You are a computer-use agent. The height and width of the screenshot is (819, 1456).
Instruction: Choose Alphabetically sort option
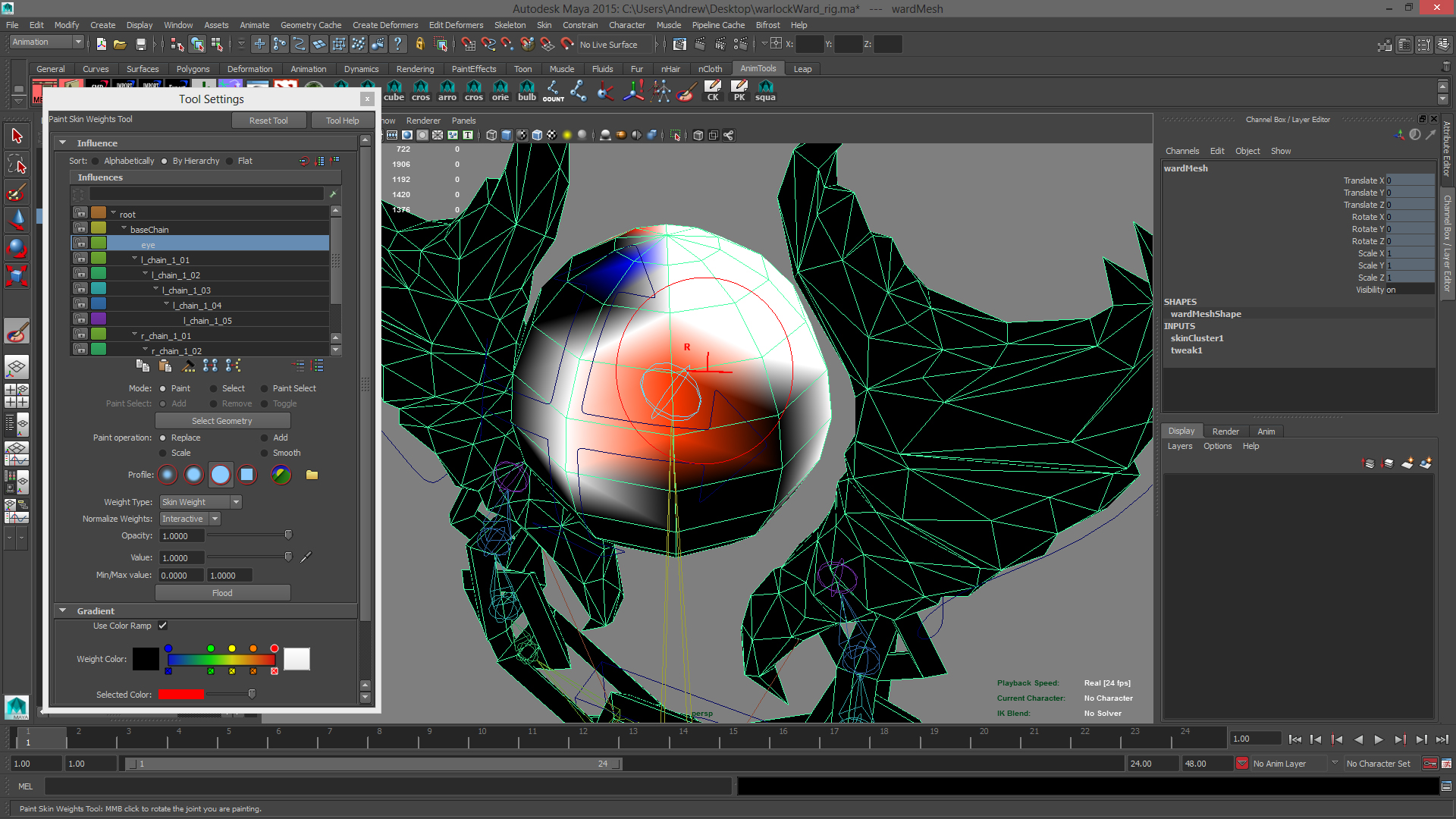[96, 161]
